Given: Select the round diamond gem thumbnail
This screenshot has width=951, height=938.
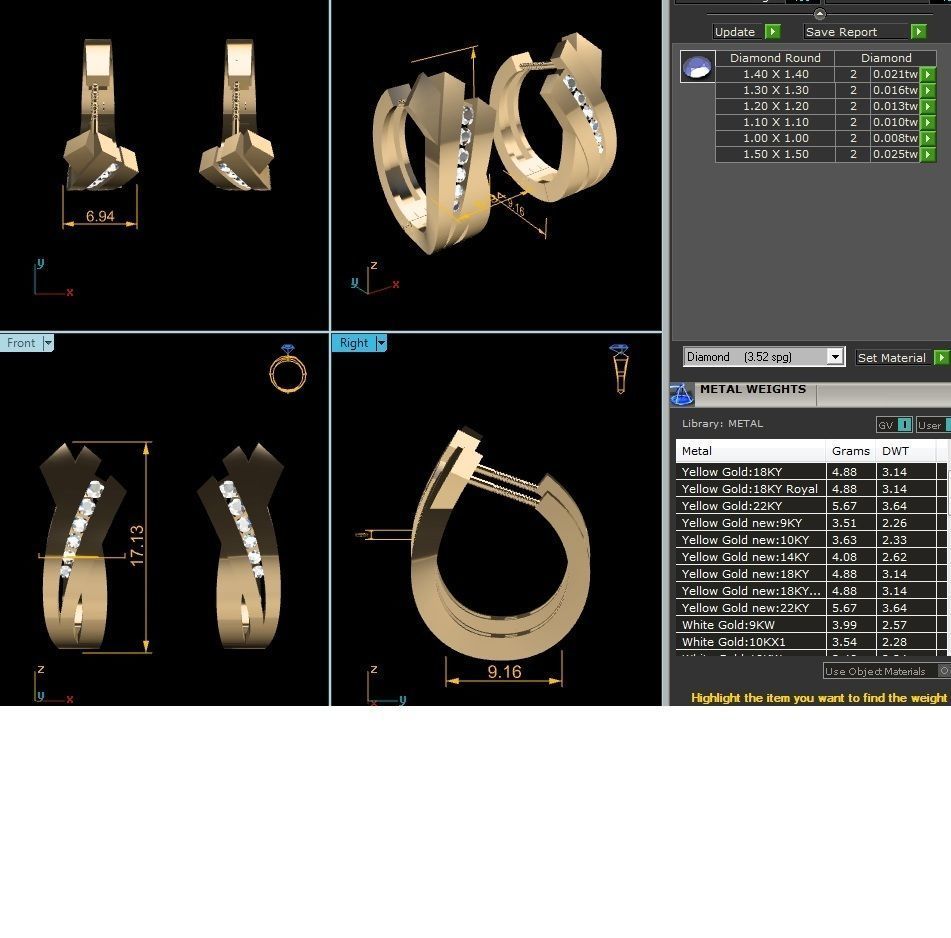Looking at the screenshot, I should click(x=697, y=66).
